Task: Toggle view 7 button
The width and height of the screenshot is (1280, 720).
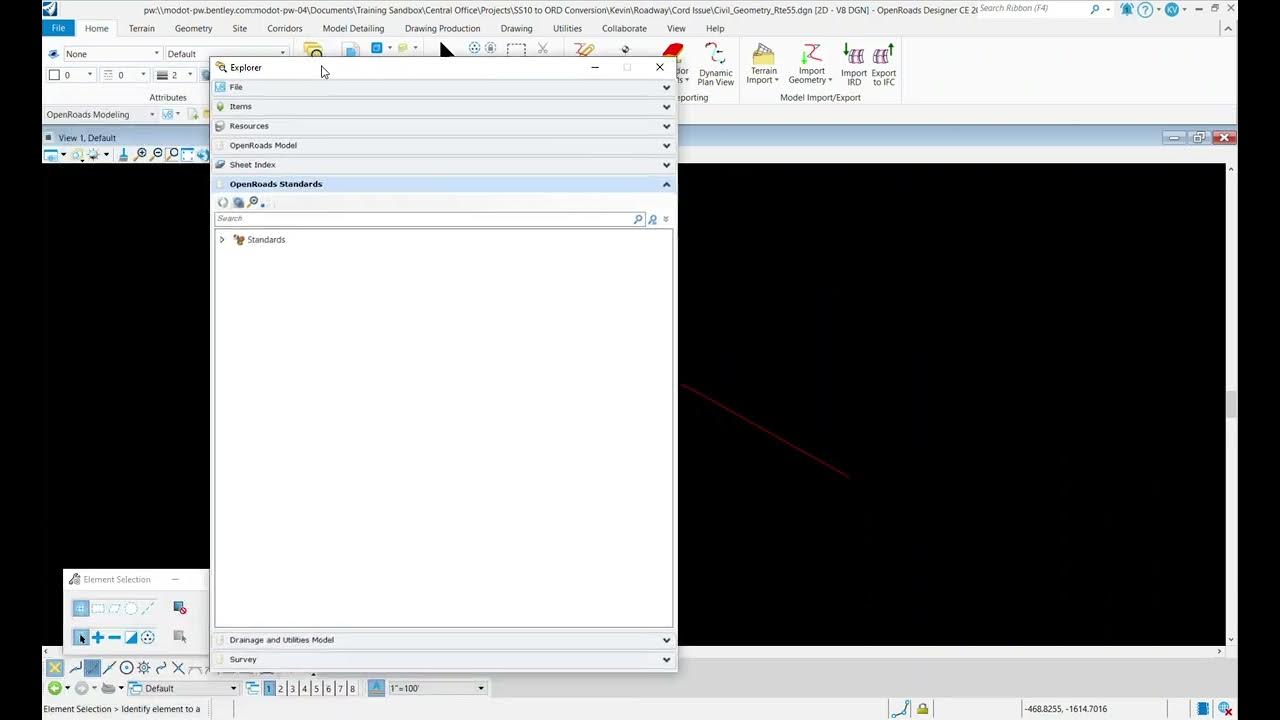Action: click(341, 688)
